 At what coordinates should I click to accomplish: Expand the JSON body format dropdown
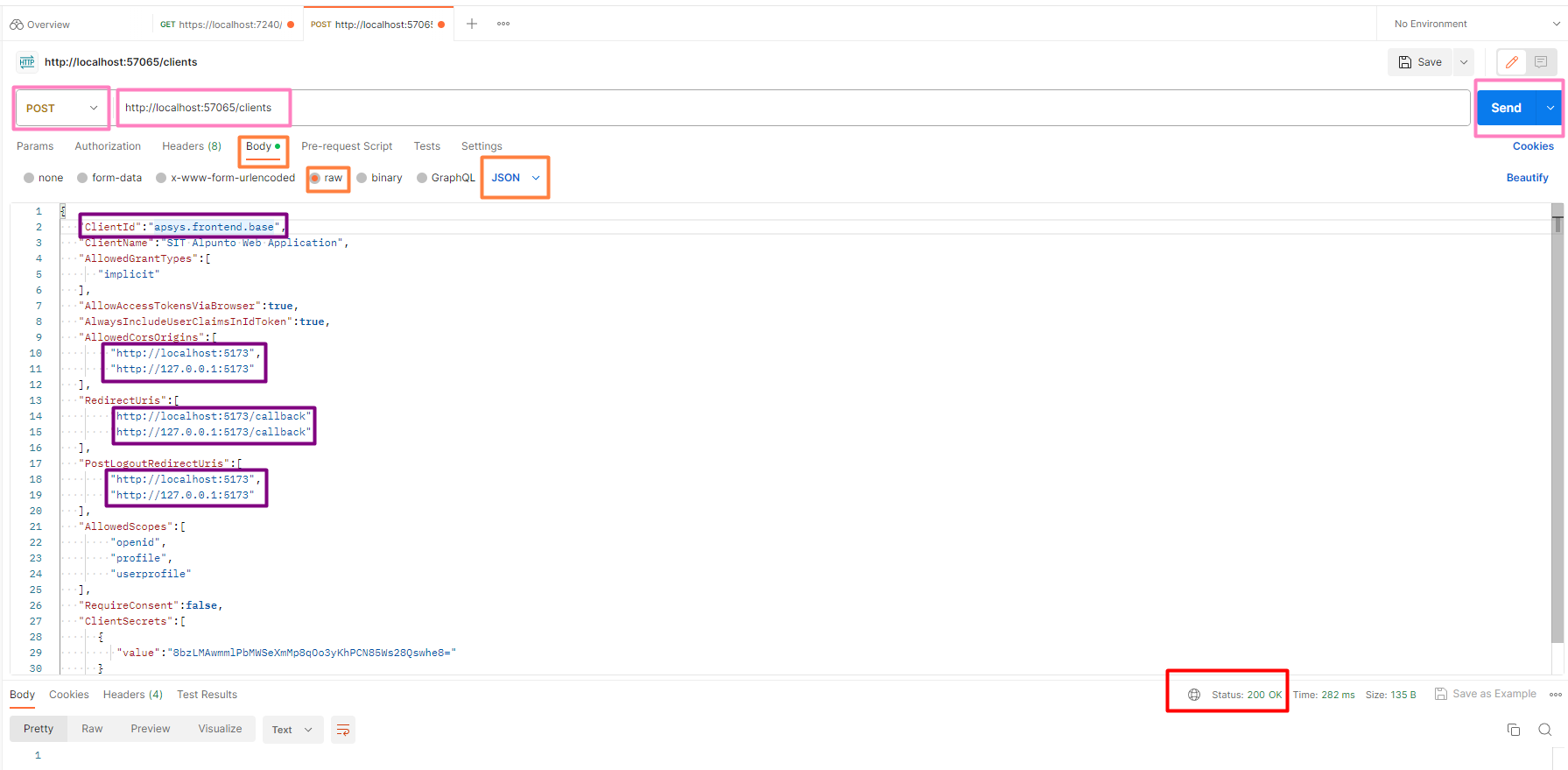pyautogui.click(x=515, y=178)
